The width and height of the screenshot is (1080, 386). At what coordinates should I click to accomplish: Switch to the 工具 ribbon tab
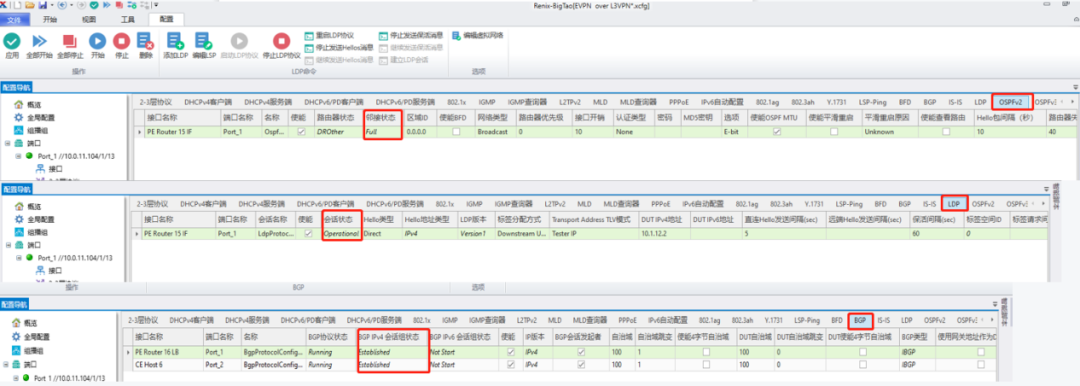pyautogui.click(x=127, y=19)
